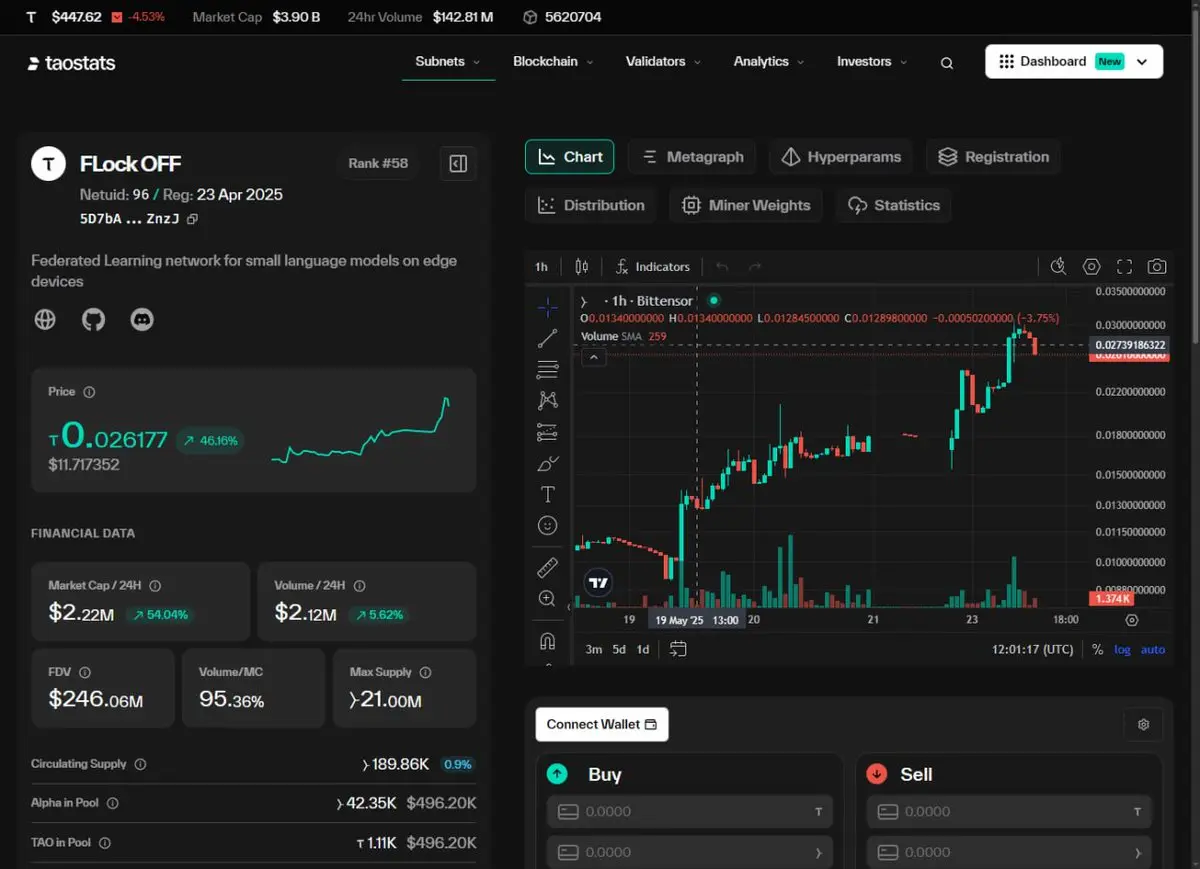Set chart range to 5d
Image resolution: width=1200 pixels, height=869 pixels.
coord(619,649)
